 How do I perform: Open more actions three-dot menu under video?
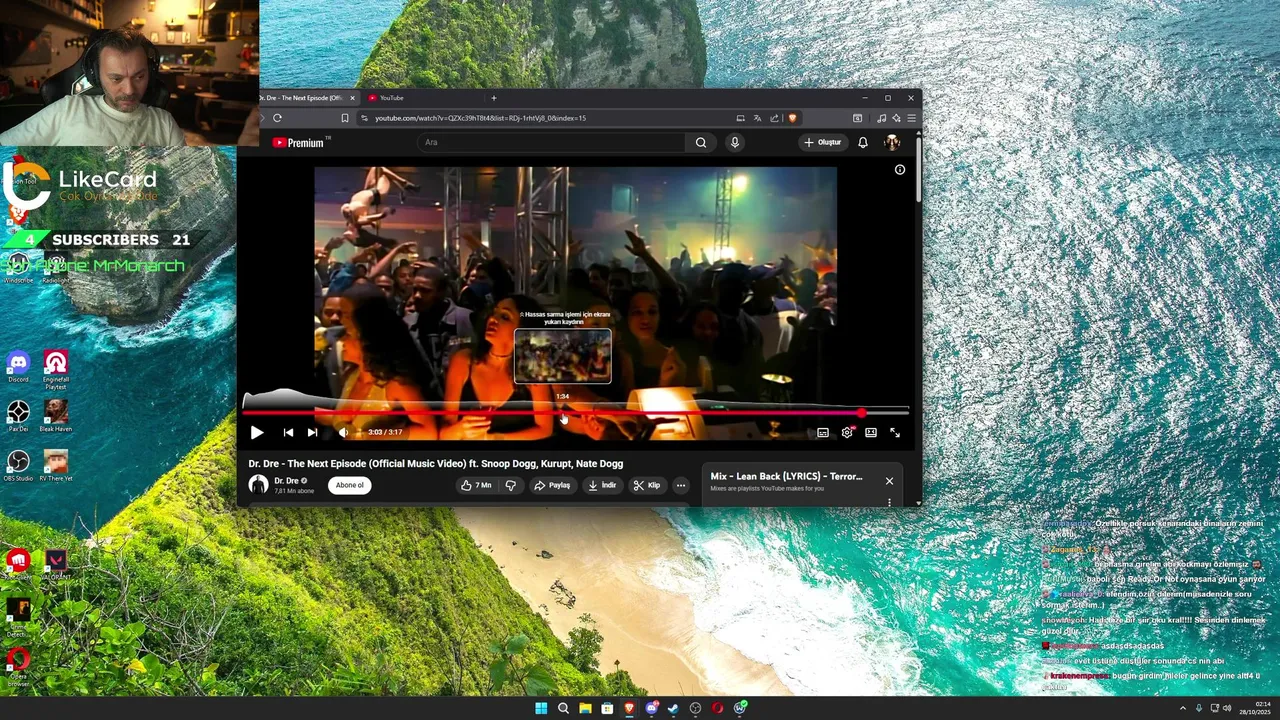tap(681, 485)
